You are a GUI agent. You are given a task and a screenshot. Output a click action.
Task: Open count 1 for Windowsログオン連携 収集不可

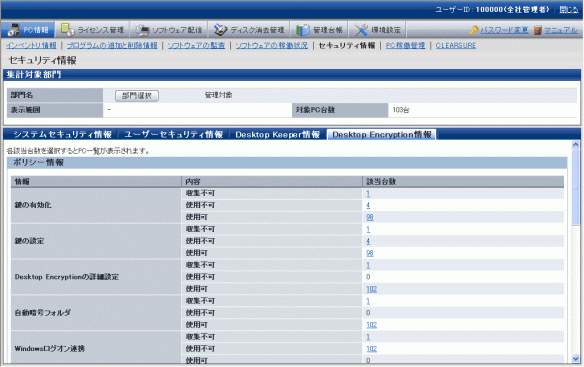[x=368, y=337]
